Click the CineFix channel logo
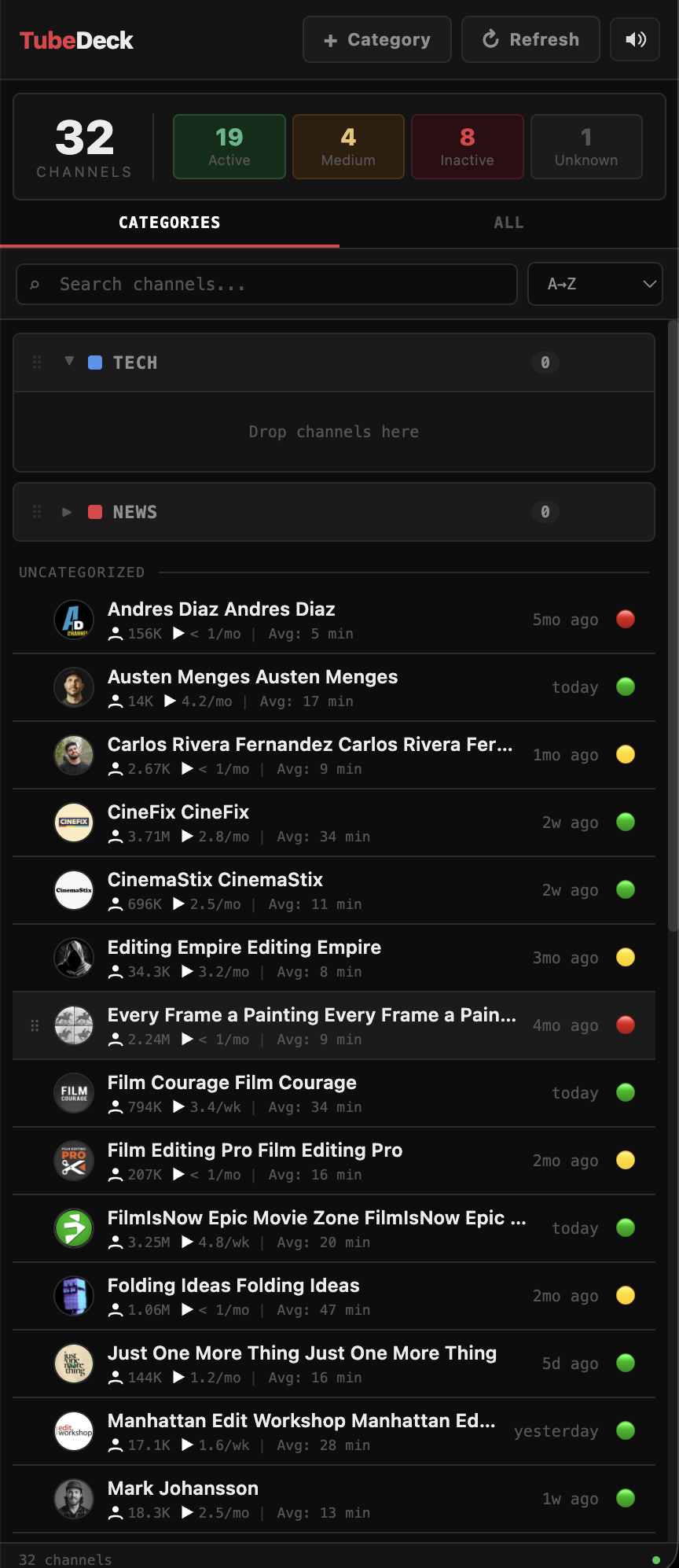The width and height of the screenshot is (679, 1568). point(74,823)
